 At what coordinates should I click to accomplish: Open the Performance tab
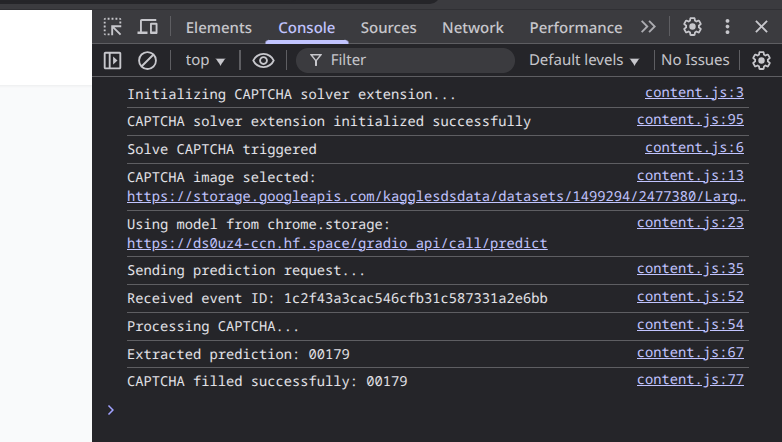[x=575, y=28]
